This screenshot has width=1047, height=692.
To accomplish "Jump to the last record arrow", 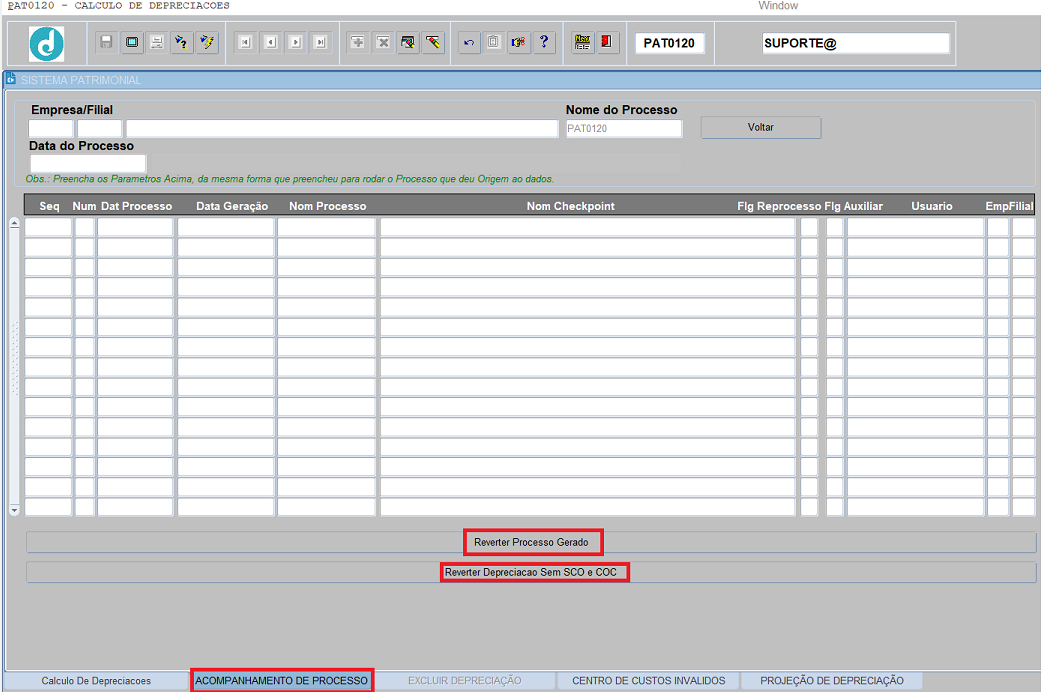I will pyautogui.click(x=320, y=43).
